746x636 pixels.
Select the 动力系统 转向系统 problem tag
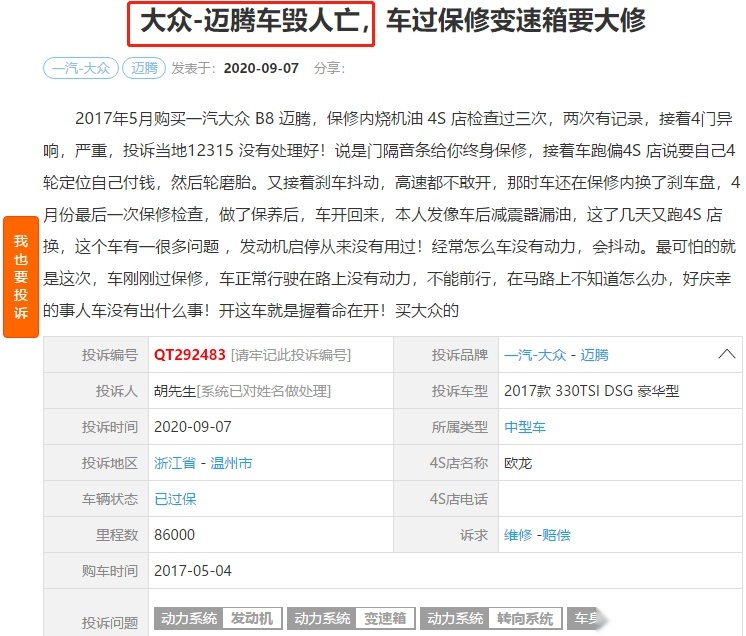coord(491,618)
